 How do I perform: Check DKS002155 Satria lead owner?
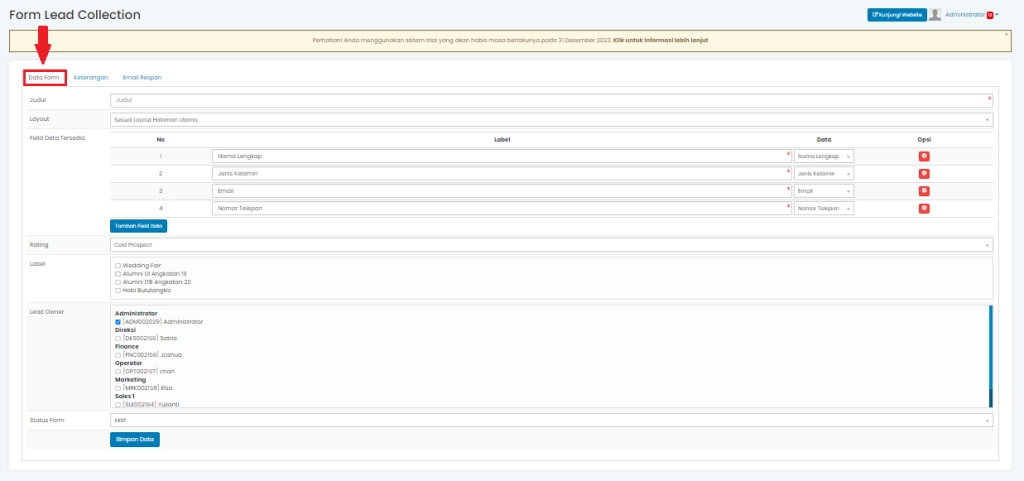click(118, 338)
